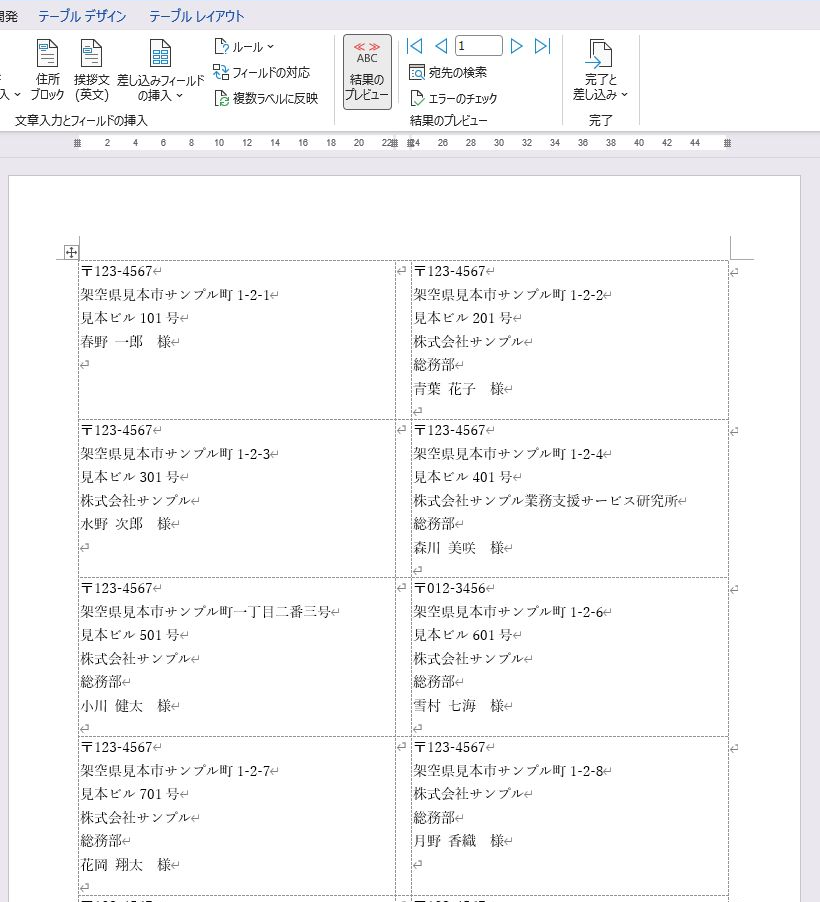This screenshot has height=902, width=820.
Task: Click the text 小川 健太 様
Action: (126, 706)
